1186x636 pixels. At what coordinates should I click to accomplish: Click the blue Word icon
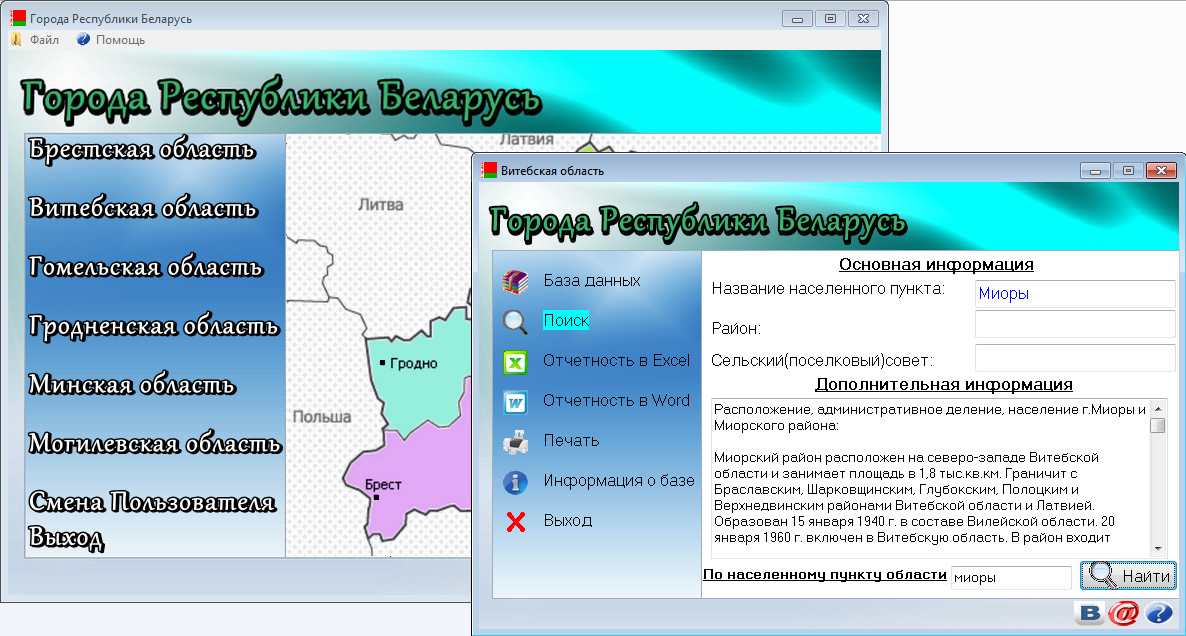pyautogui.click(x=515, y=402)
